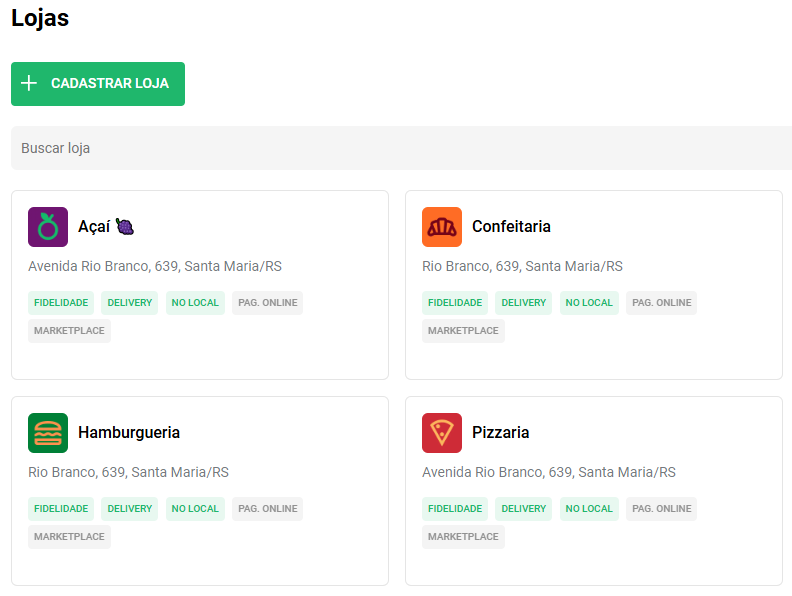Click the plus icon on Cadastrar Loja

(x=29, y=83)
